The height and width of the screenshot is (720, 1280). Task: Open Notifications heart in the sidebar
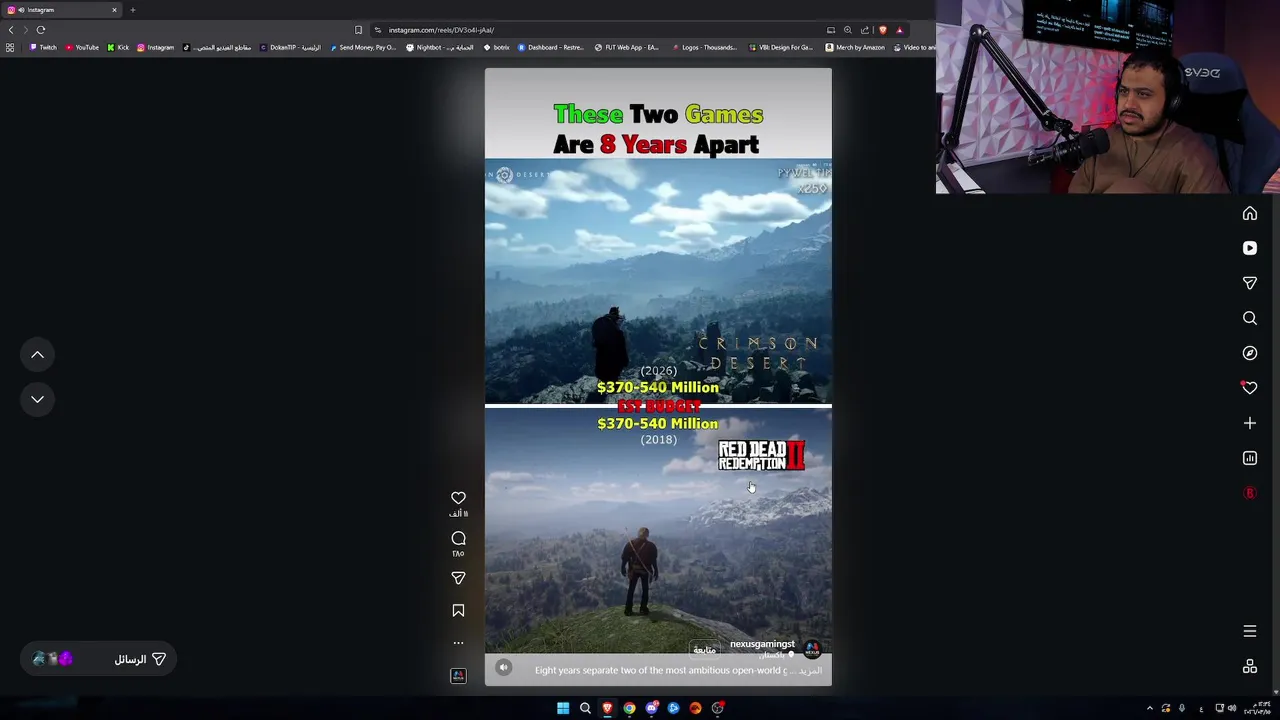[x=1250, y=388]
